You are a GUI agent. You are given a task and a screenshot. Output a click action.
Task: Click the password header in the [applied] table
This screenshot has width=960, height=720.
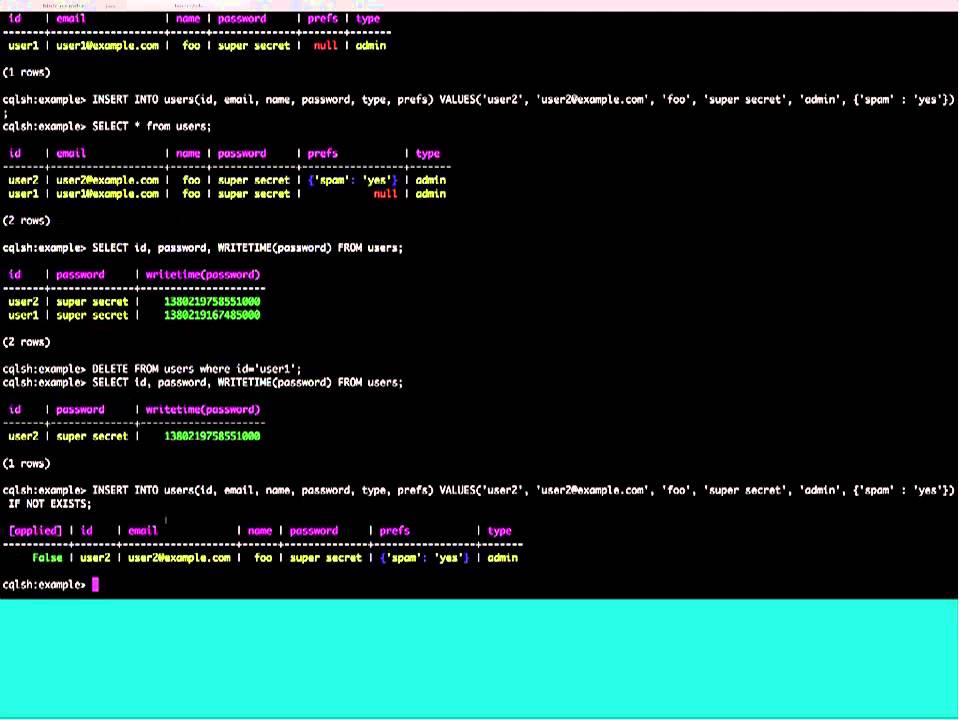(313, 531)
